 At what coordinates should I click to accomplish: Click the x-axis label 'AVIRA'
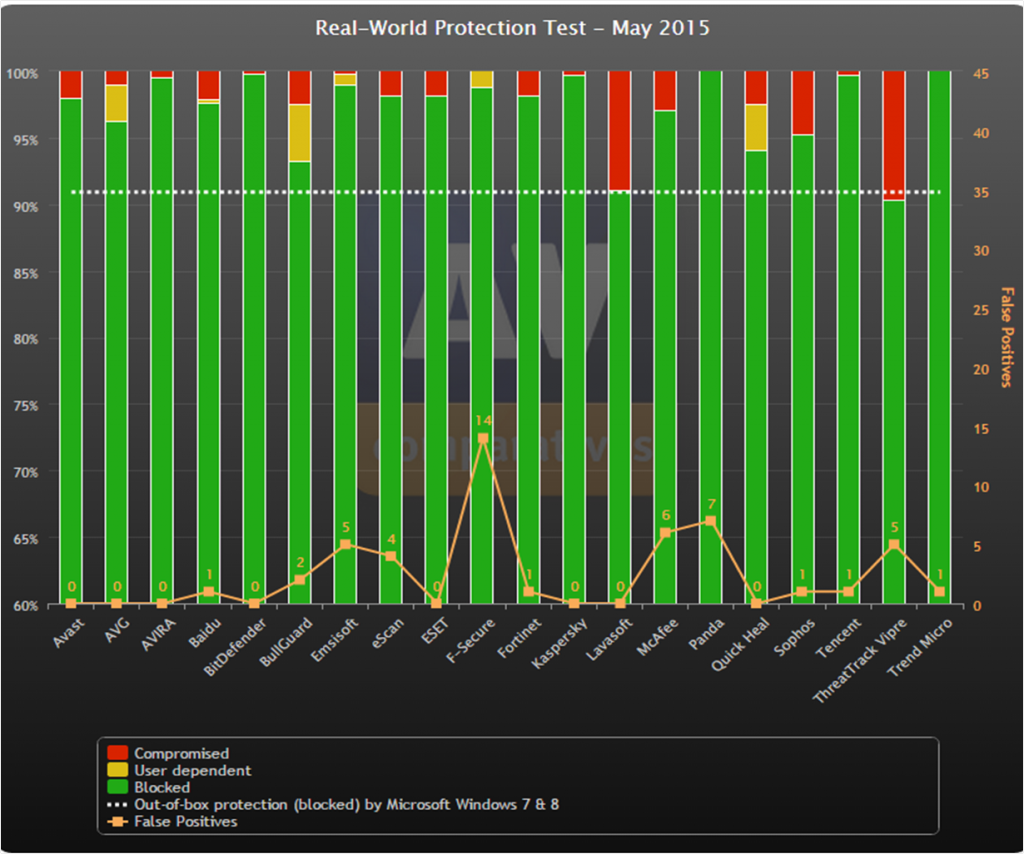(159, 634)
